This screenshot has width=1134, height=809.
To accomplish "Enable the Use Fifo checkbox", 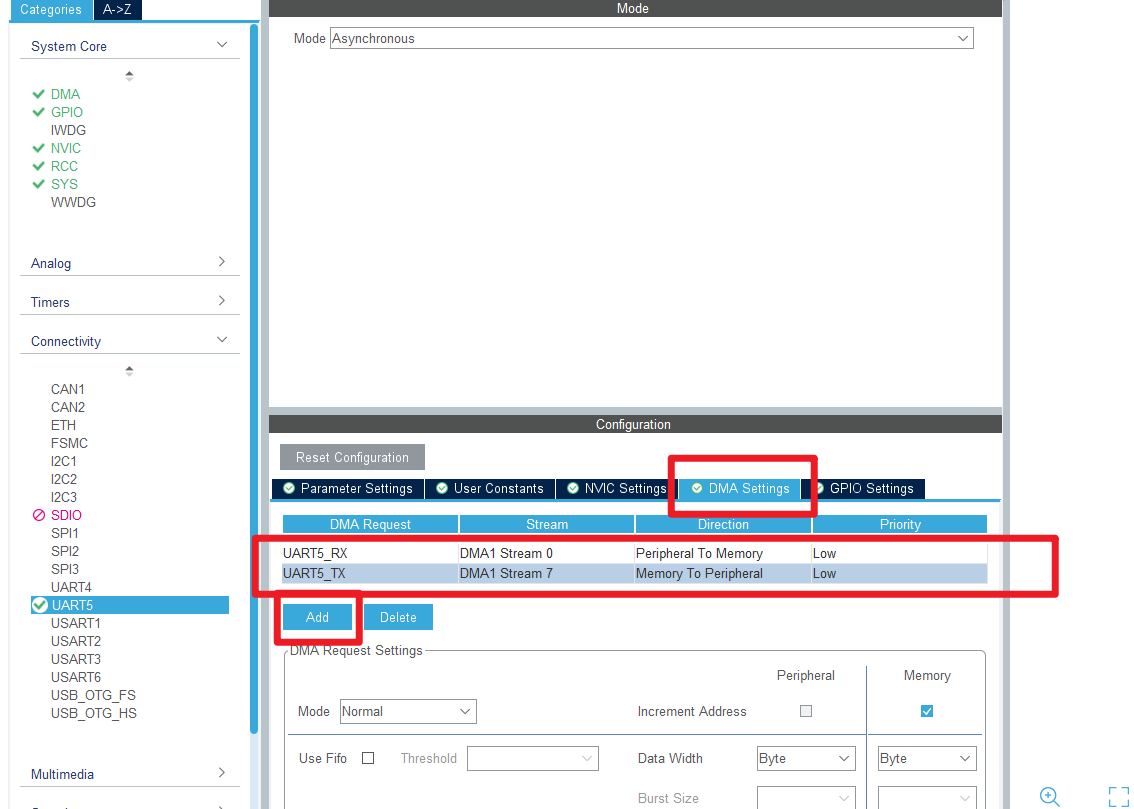I will 368,758.
